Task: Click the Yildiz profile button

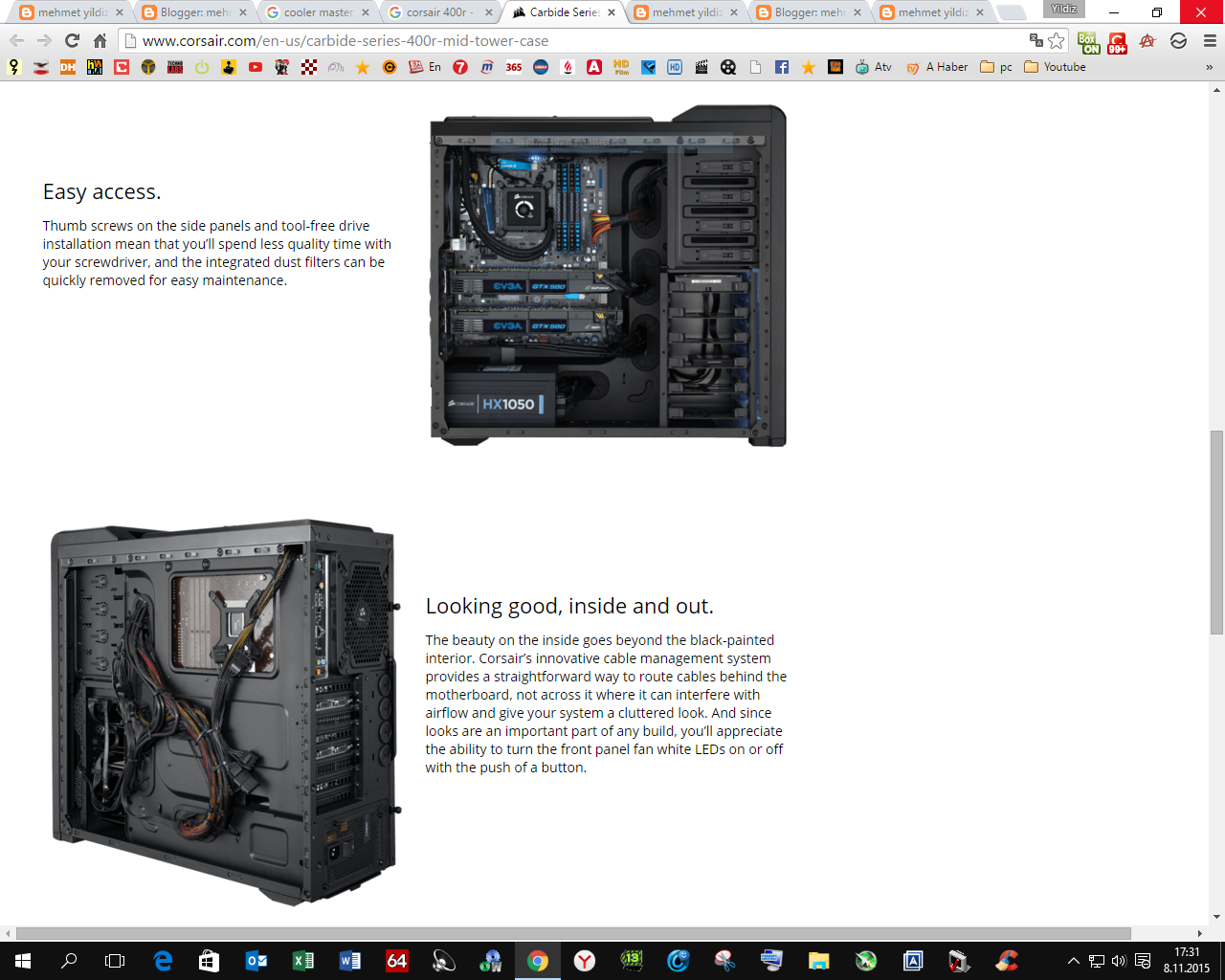Action: pyautogui.click(x=1063, y=9)
